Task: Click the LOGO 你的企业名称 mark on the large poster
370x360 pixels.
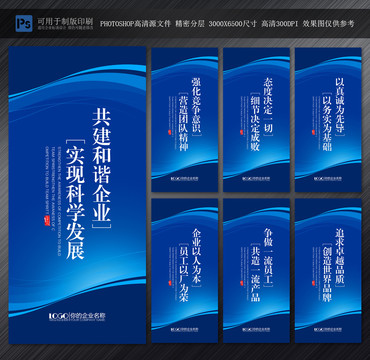Action: [x=77, y=316]
